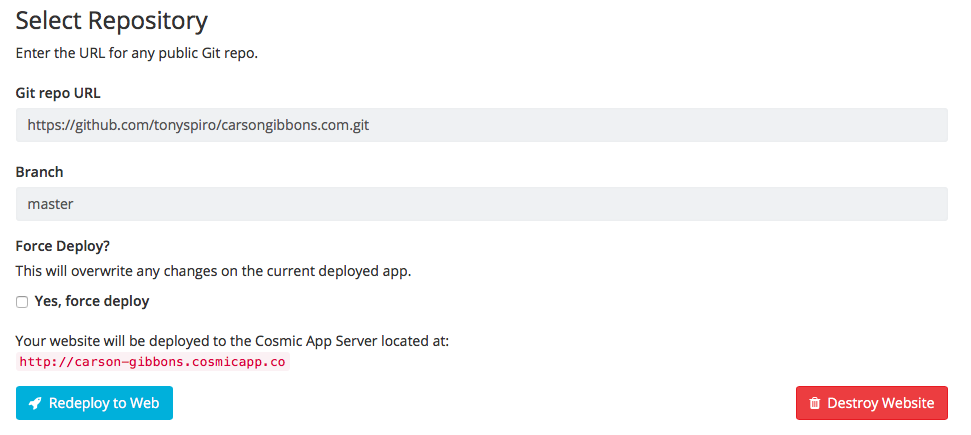Click empty right end of Git repo URL field
Image resolution: width=971 pixels, height=435 pixels.
coord(800,125)
